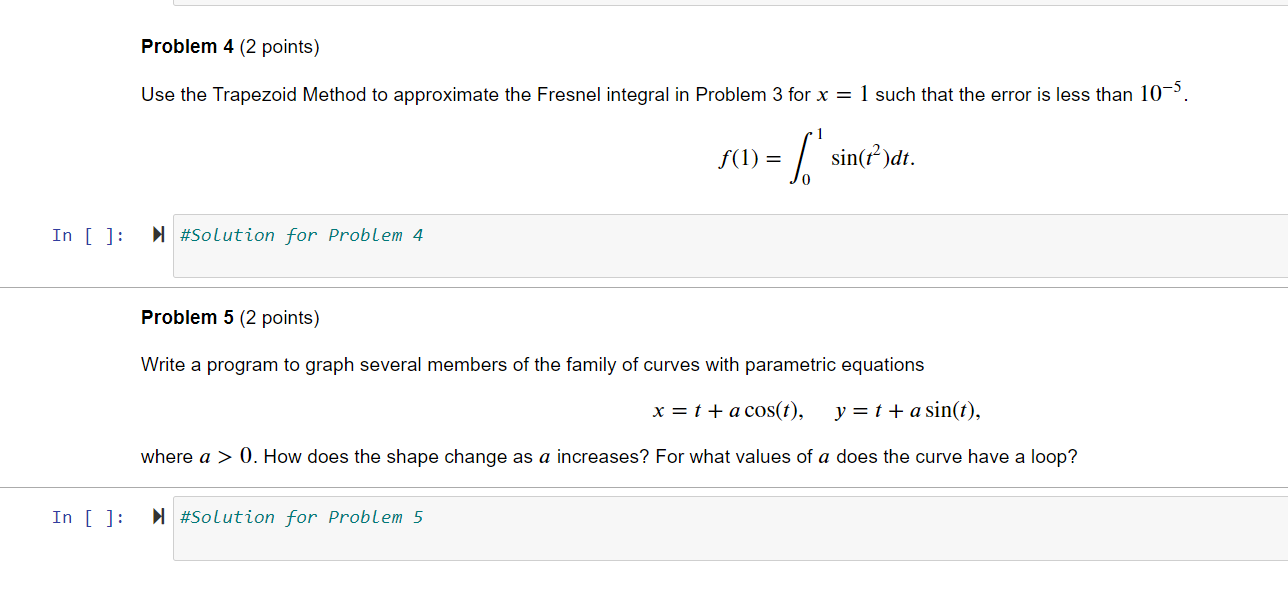Image resolution: width=1288 pixels, height=589 pixels.
Task: Click the play arrow next to the second code cell
Action: [x=158, y=516]
